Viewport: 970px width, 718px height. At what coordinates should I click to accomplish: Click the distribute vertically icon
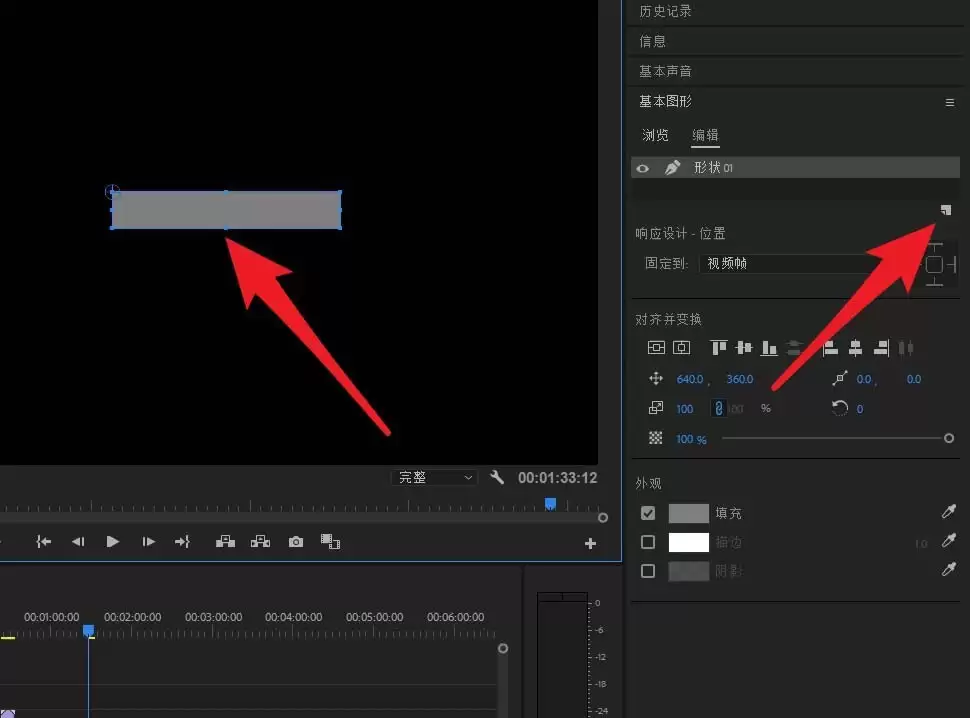coord(794,348)
